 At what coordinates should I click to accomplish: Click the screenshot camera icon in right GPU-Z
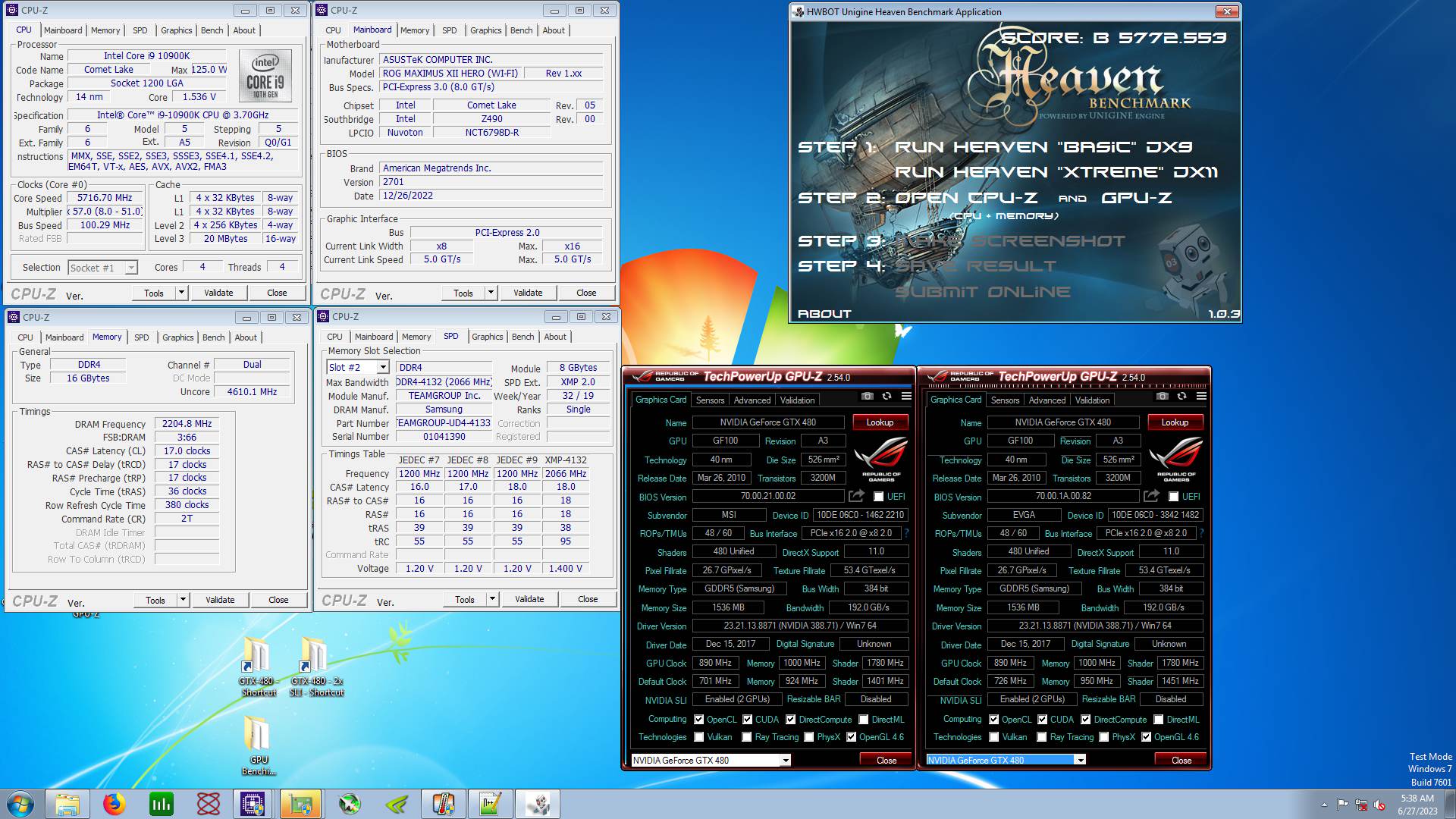point(1162,397)
